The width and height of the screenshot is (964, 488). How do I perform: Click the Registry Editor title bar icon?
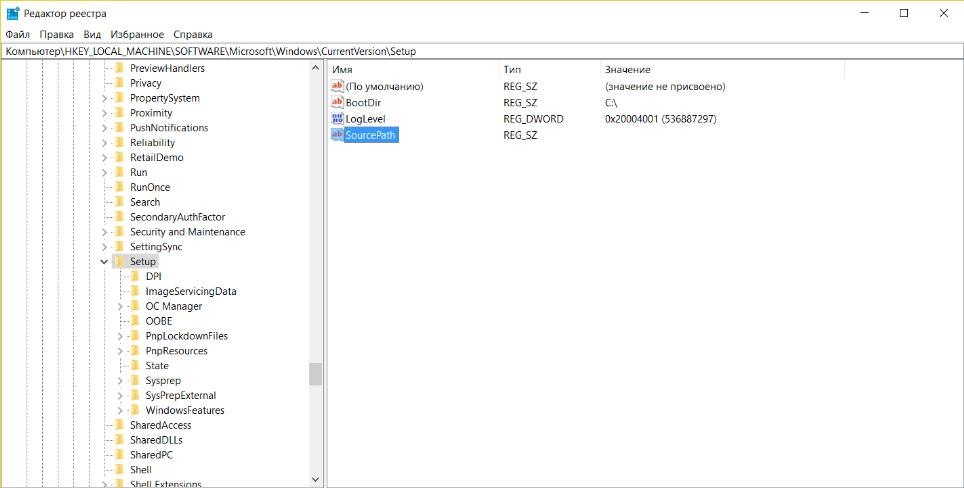[x=14, y=13]
